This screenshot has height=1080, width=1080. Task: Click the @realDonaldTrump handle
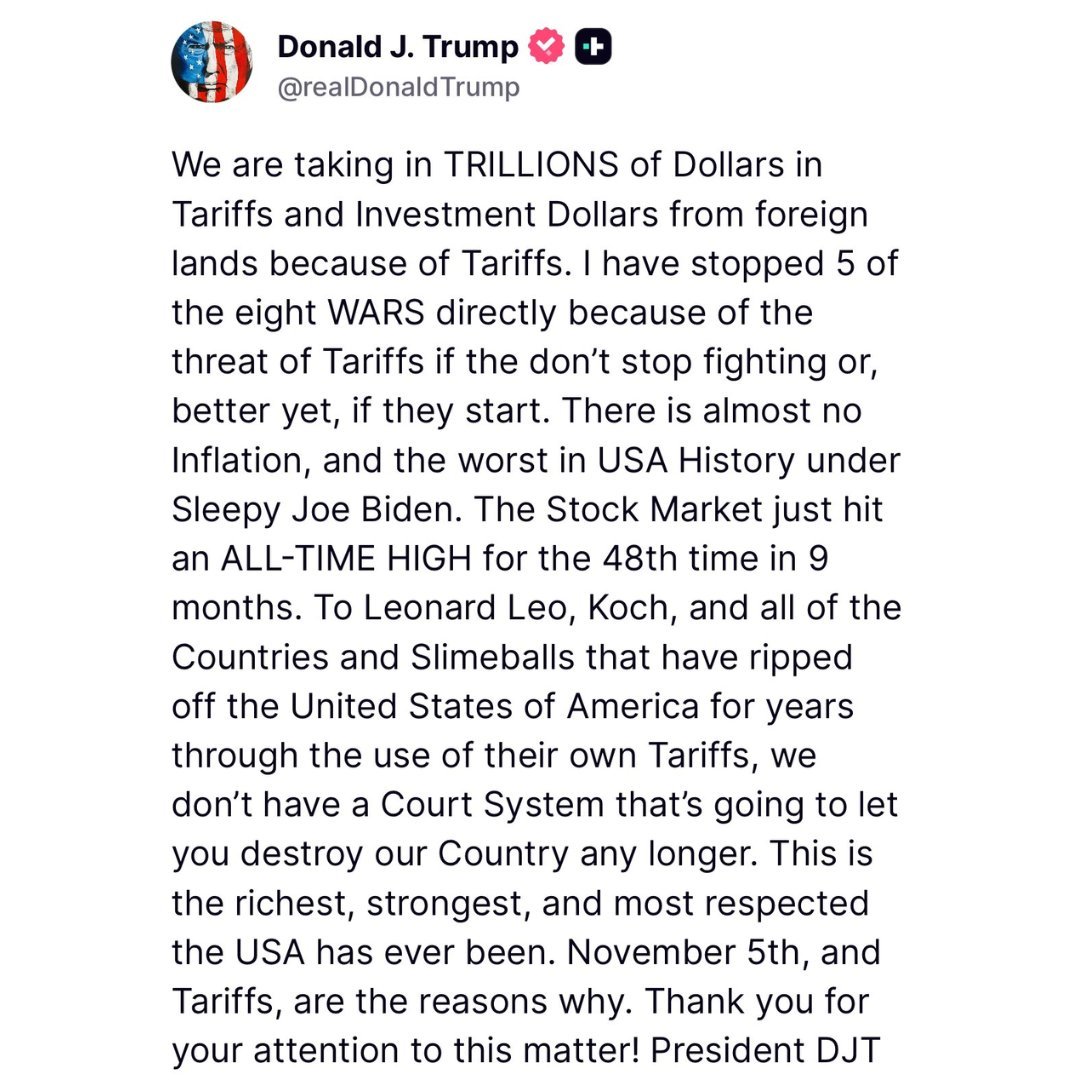398,88
